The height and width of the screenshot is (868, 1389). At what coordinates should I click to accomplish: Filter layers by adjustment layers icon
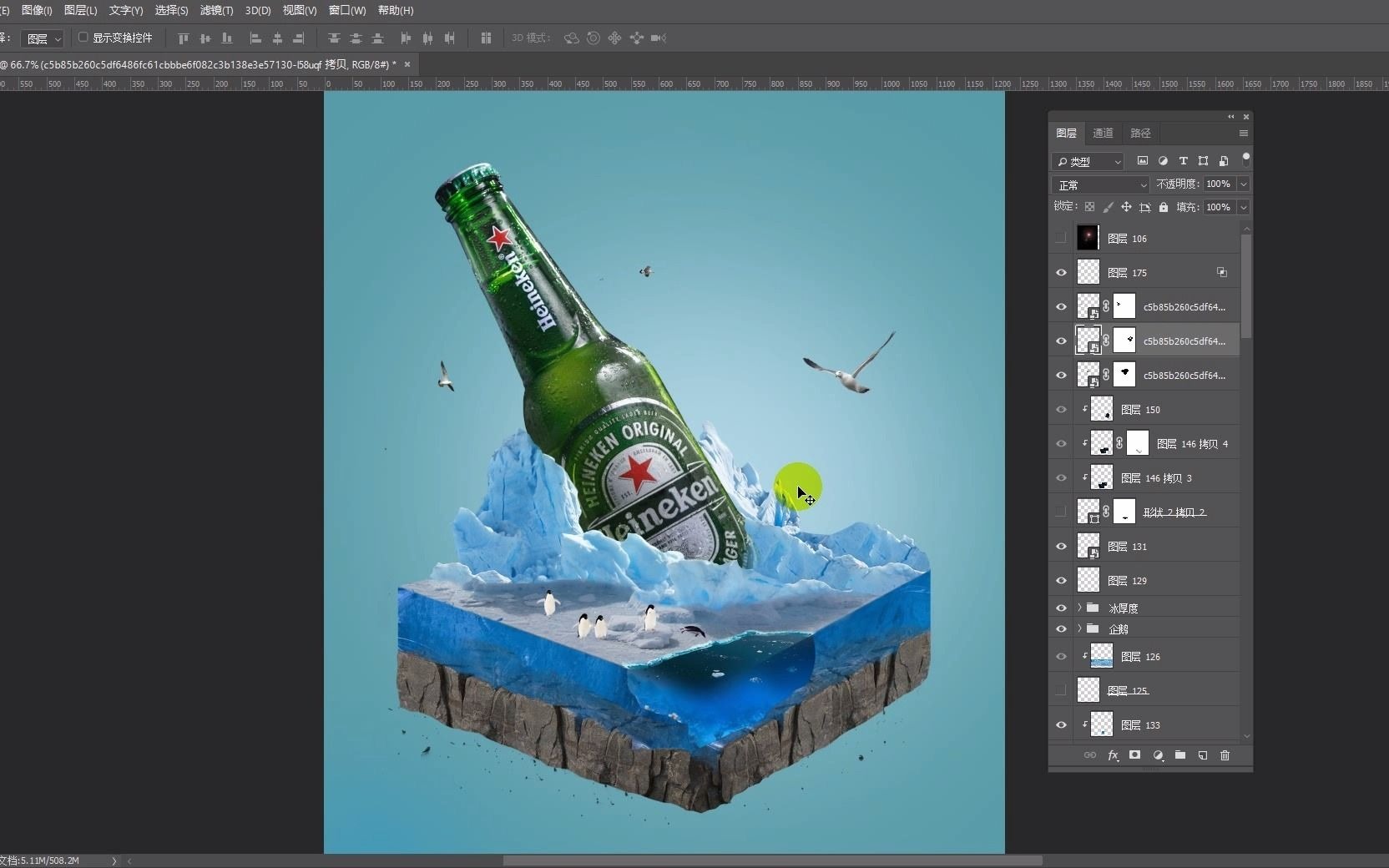click(1163, 161)
